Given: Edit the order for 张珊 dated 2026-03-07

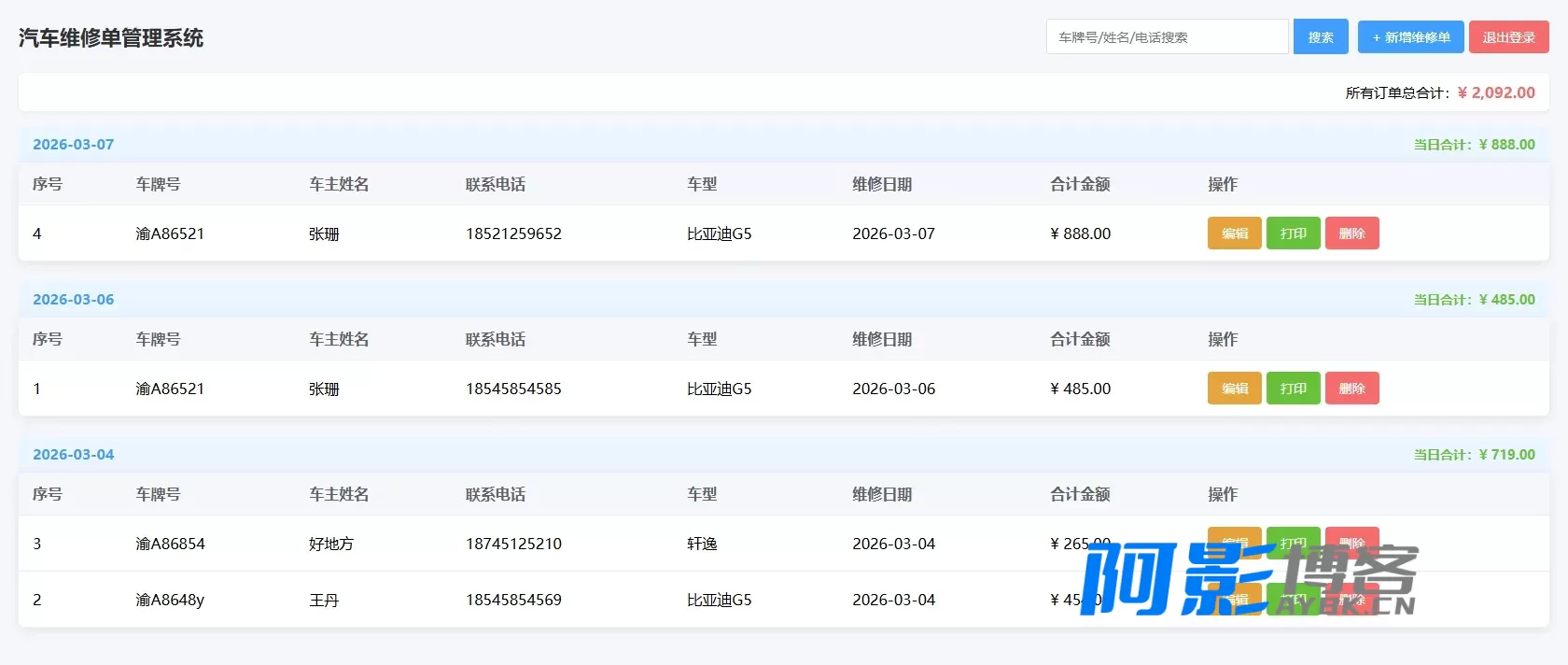Looking at the screenshot, I should (x=1234, y=233).
